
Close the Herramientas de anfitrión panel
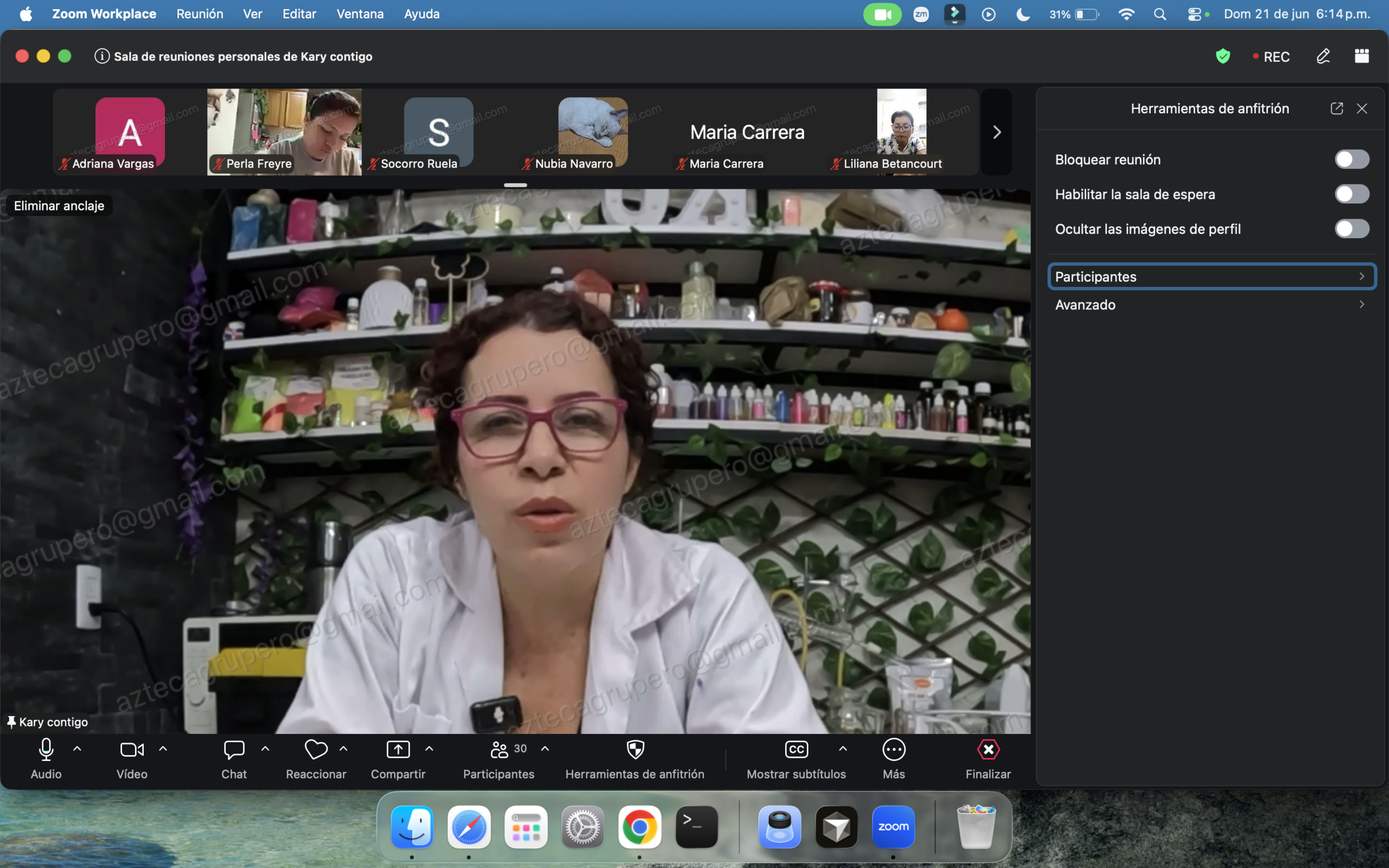1361,108
